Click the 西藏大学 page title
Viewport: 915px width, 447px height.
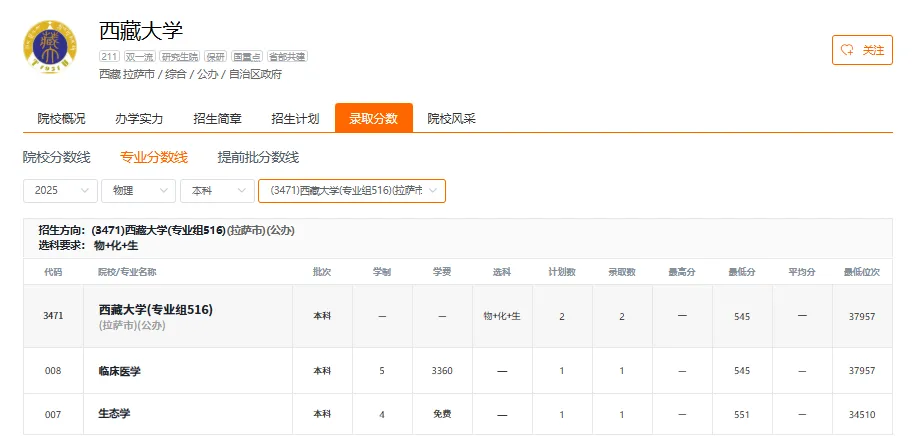click(141, 31)
